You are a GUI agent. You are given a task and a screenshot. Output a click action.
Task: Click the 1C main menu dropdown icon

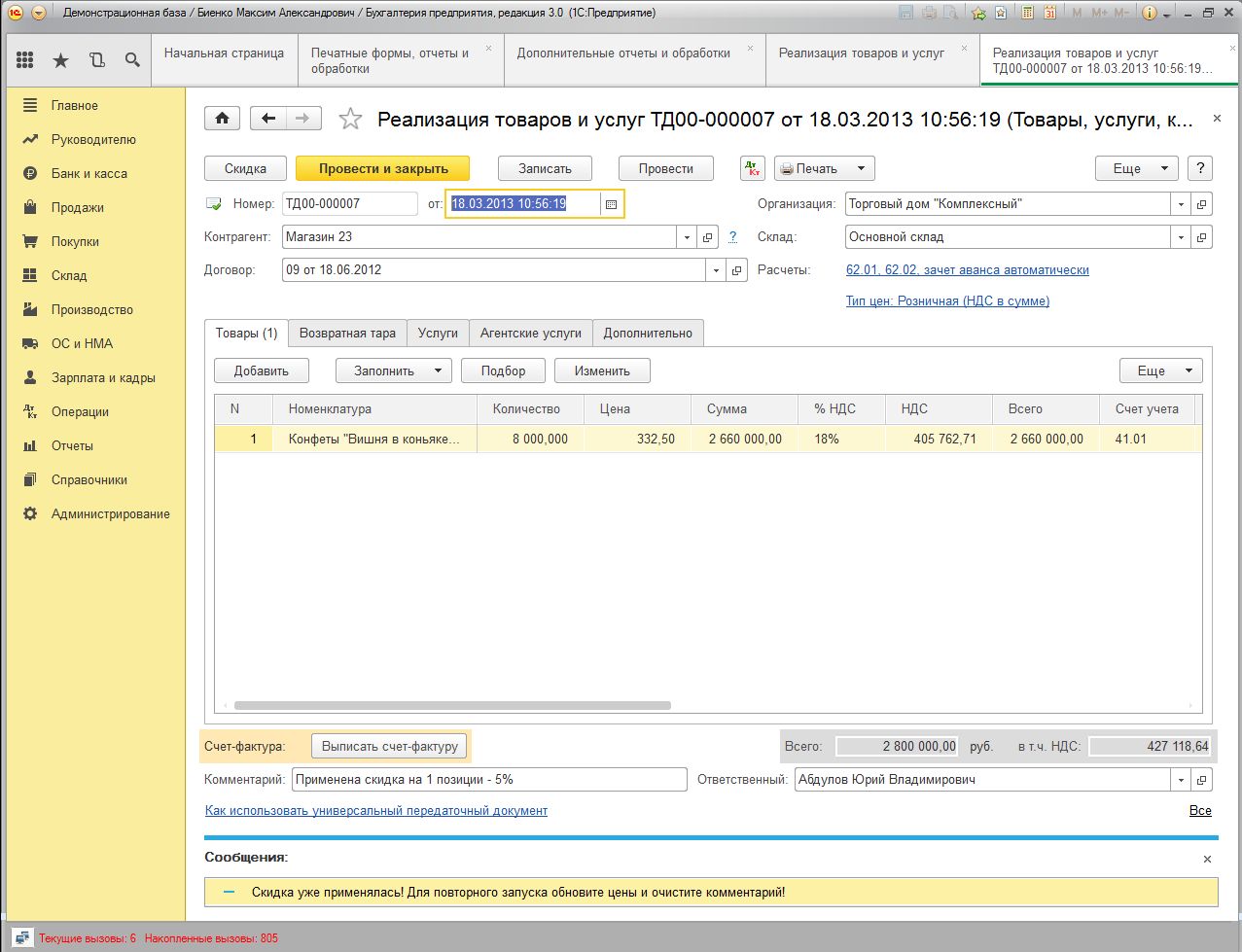coord(38,13)
